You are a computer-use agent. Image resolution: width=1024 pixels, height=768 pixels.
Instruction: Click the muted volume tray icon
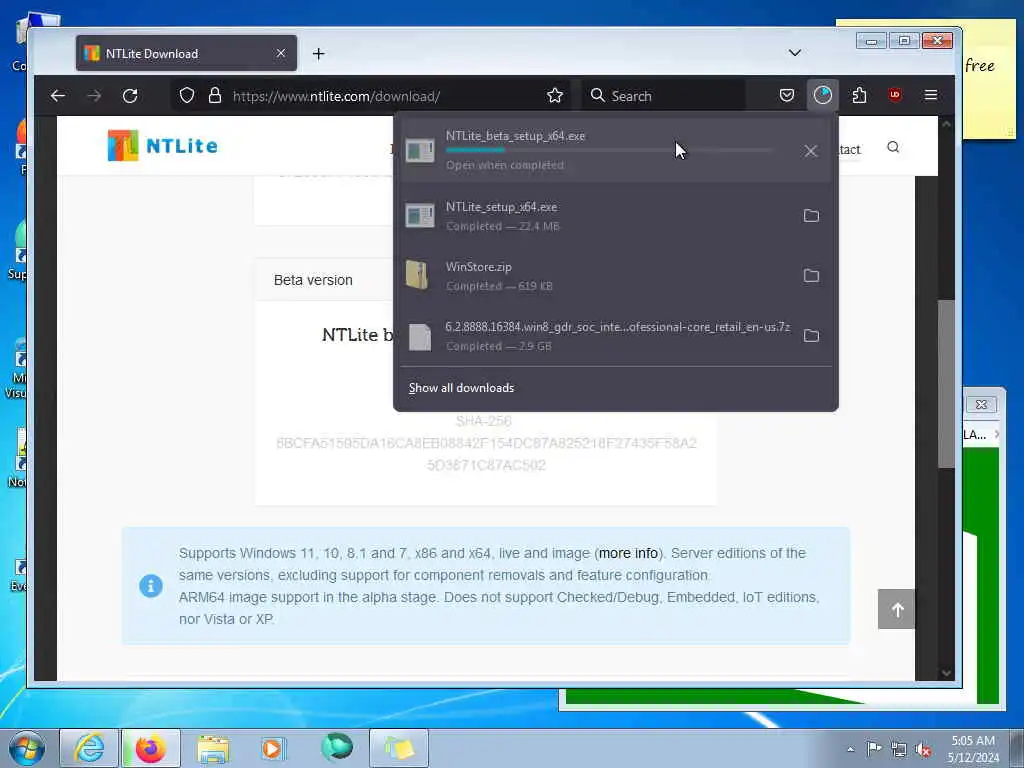[923, 750]
